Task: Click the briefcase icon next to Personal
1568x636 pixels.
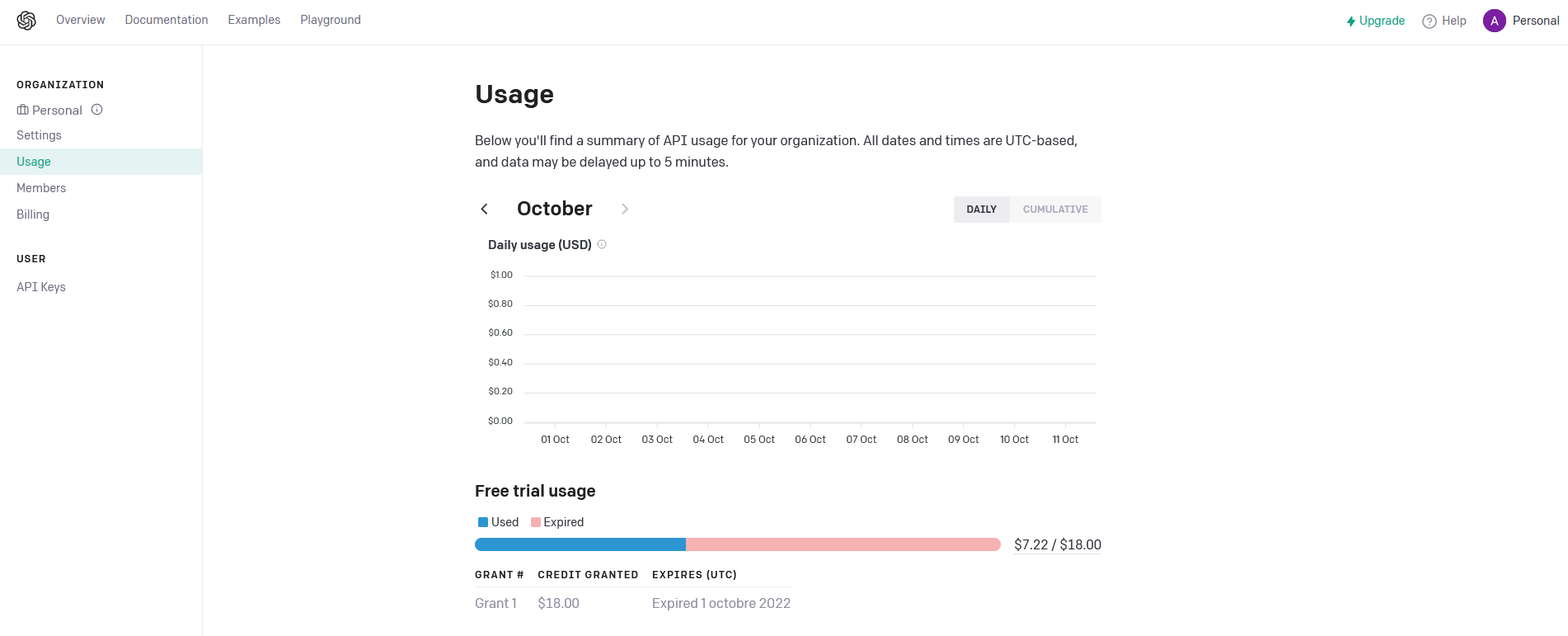Action: [22, 110]
